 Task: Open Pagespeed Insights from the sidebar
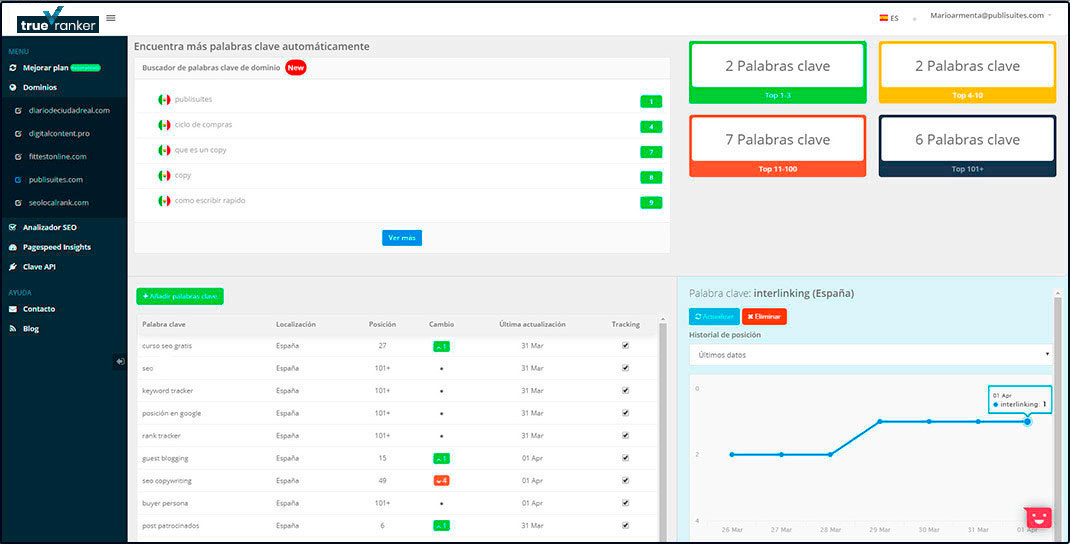coord(57,247)
